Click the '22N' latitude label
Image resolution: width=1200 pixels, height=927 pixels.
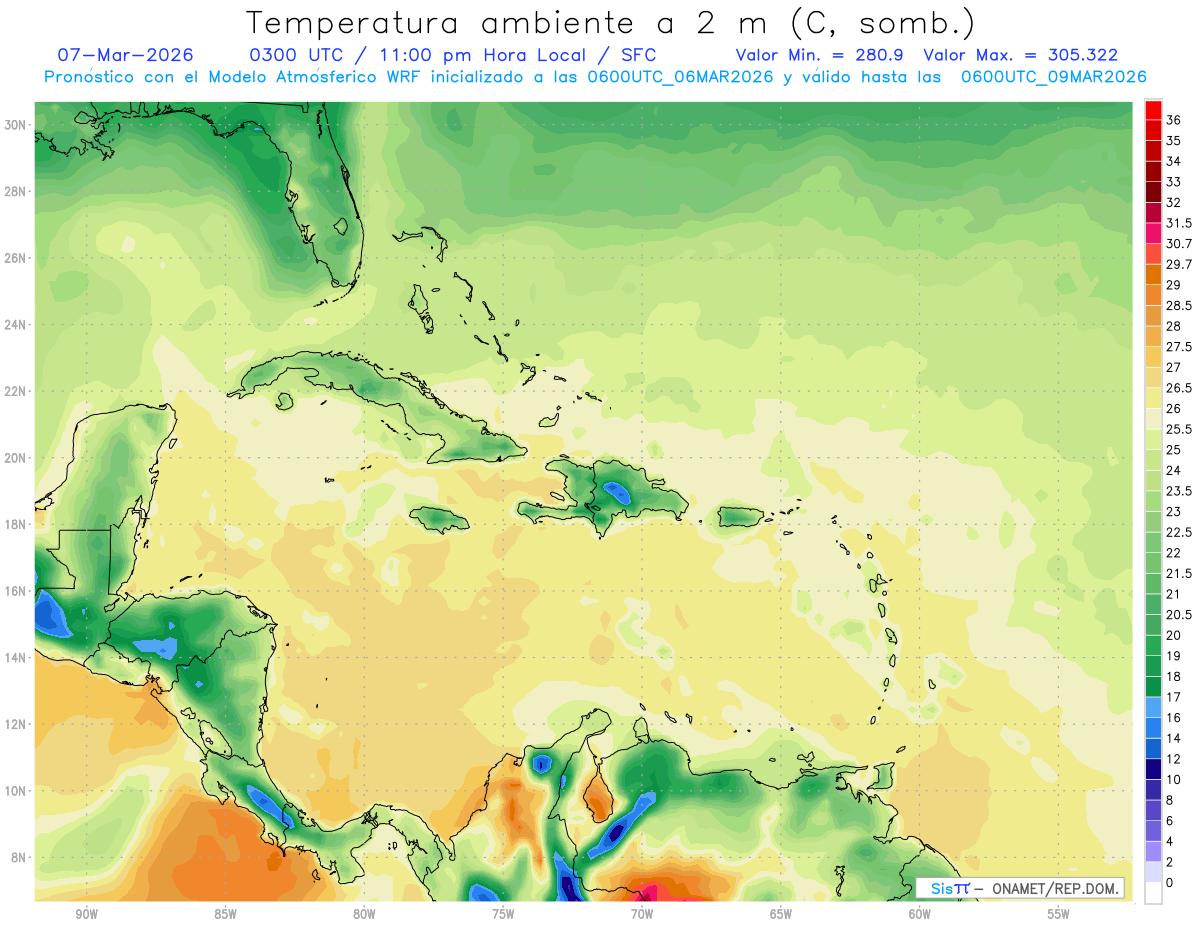pyautogui.click(x=15, y=391)
